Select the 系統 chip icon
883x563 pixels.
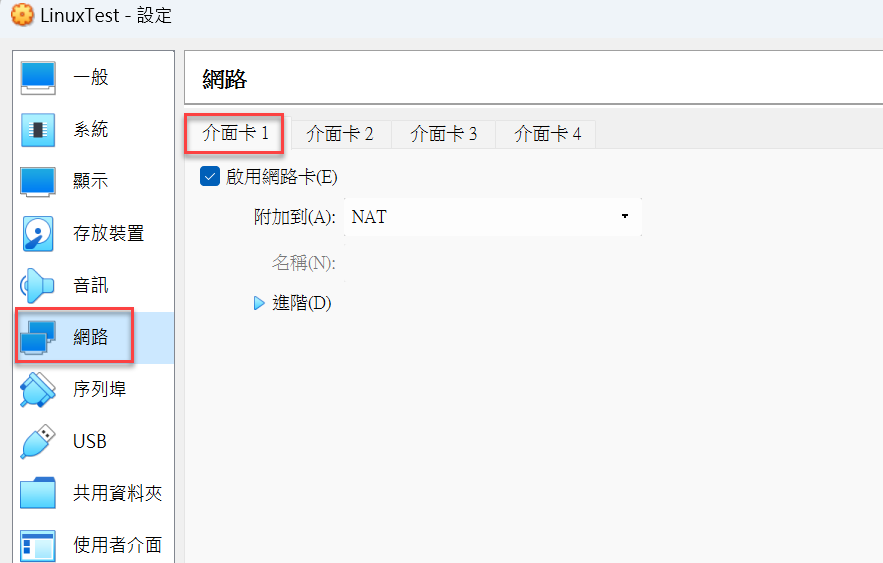pyautogui.click(x=38, y=129)
